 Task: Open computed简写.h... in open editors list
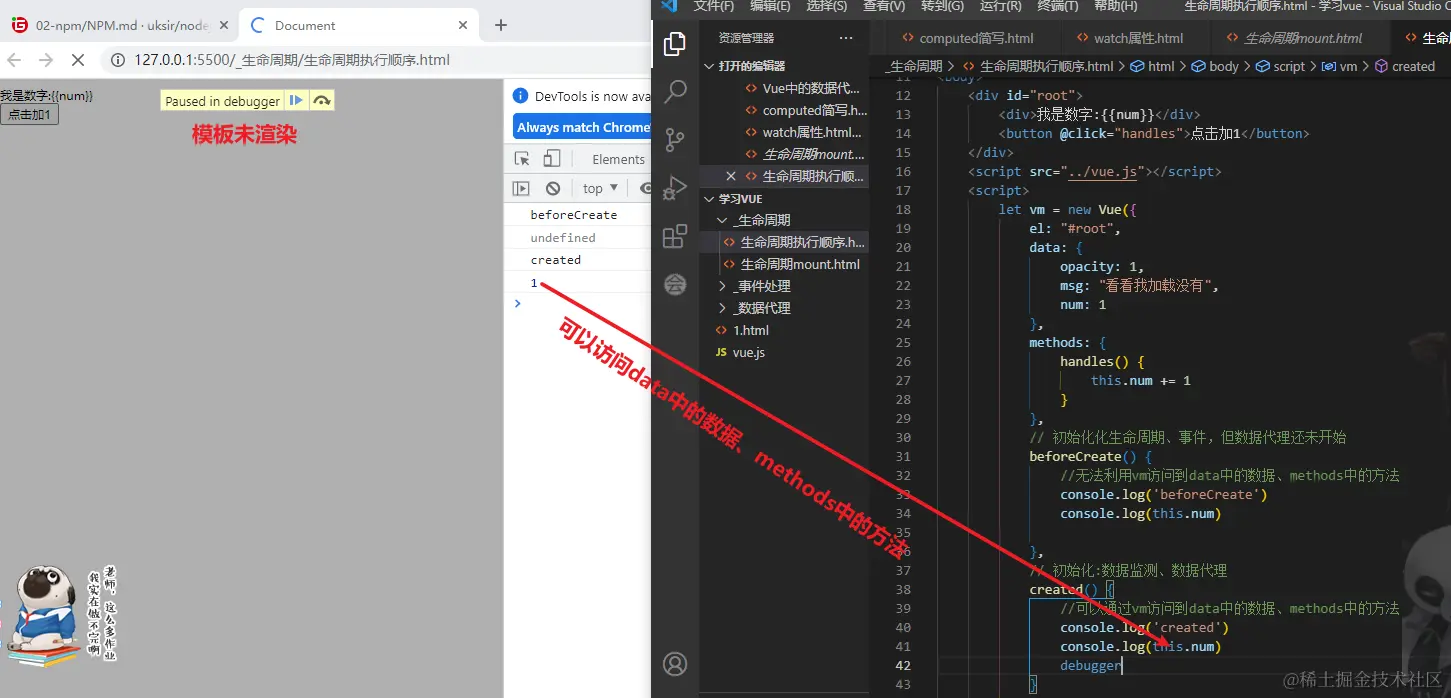click(x=805, y=110)
